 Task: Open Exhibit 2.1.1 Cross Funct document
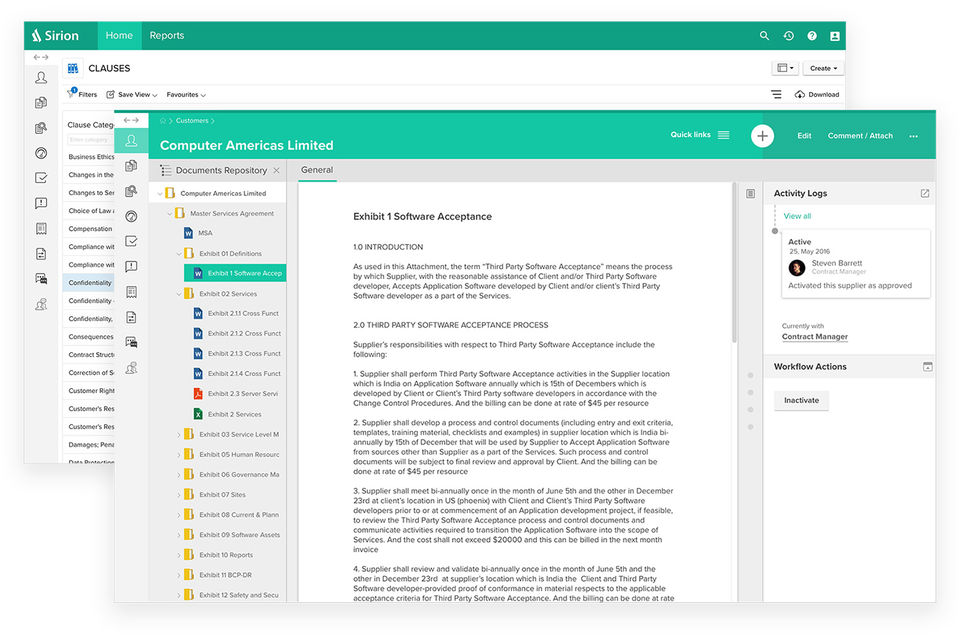236,314
